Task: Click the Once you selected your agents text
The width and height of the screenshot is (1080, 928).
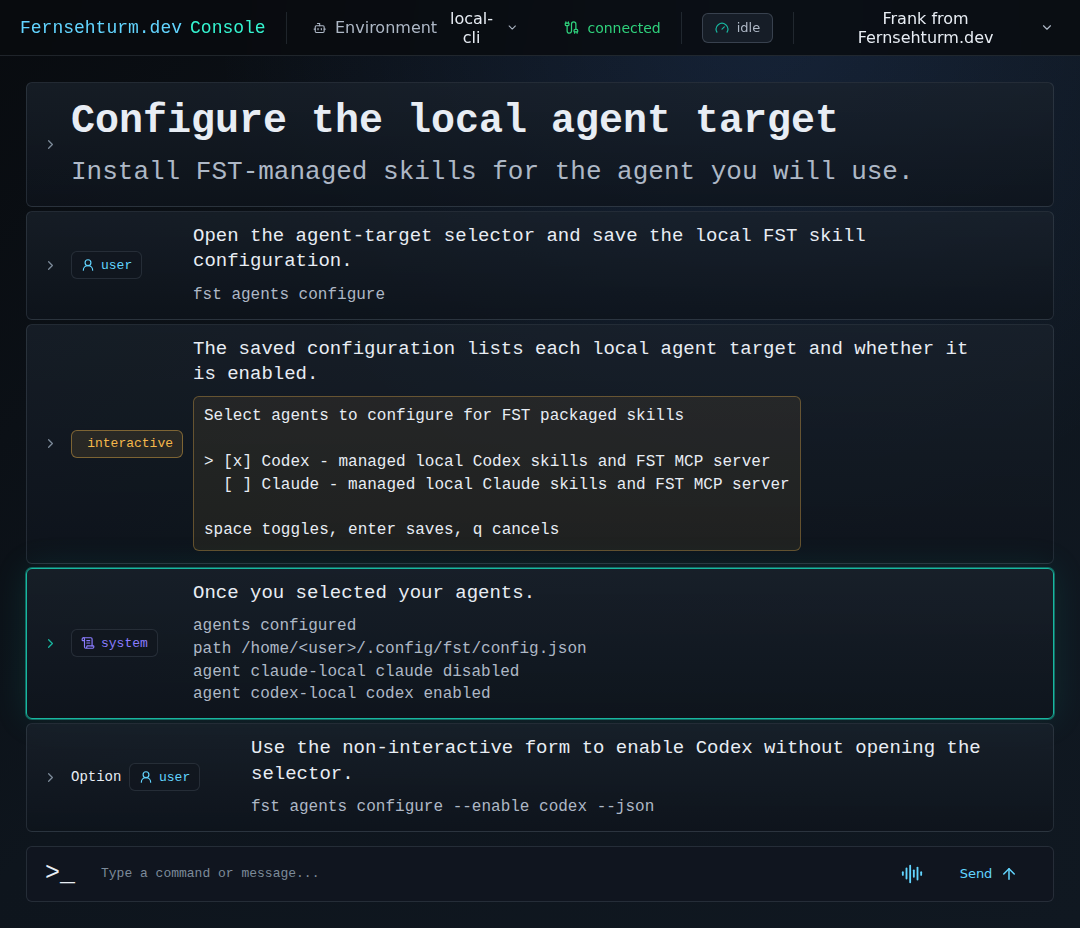Action: 363,592
